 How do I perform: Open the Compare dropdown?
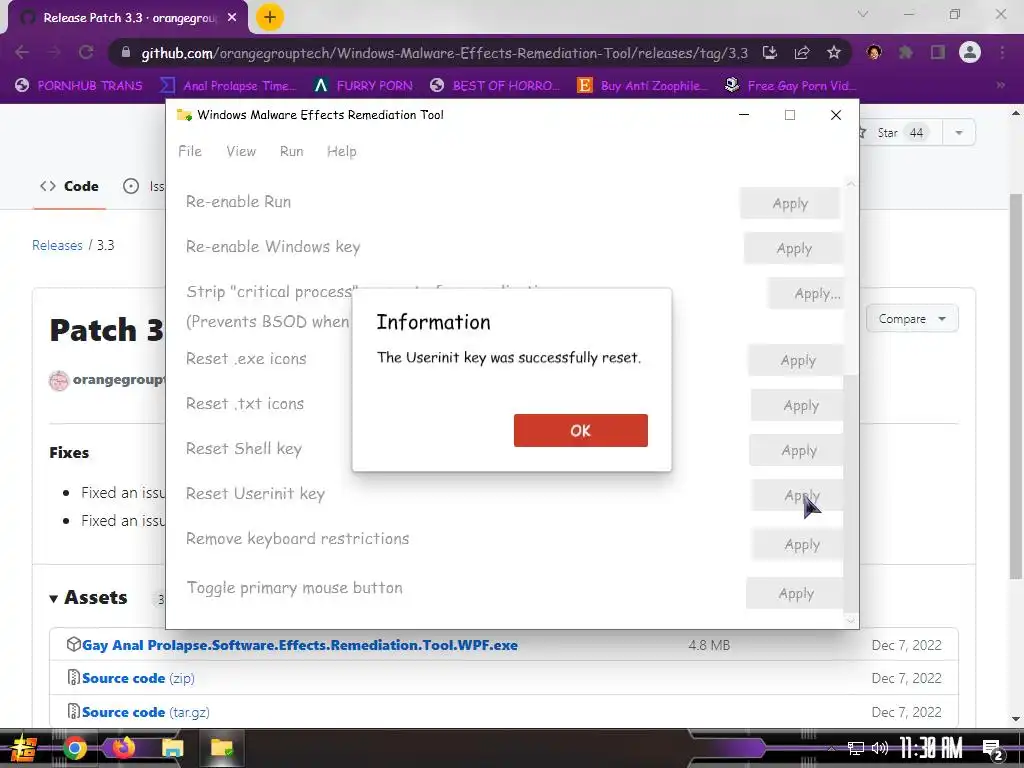pyautogui.click(x=912, y=319)
